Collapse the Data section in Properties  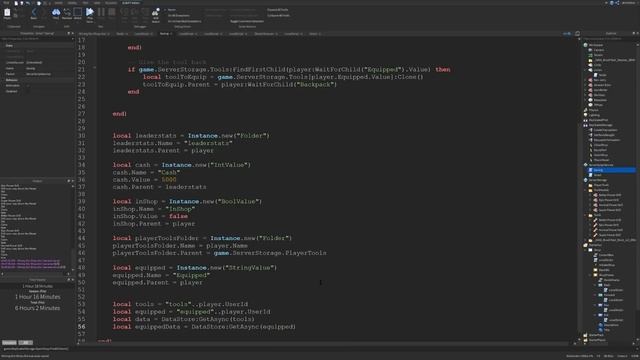point(9,45)
